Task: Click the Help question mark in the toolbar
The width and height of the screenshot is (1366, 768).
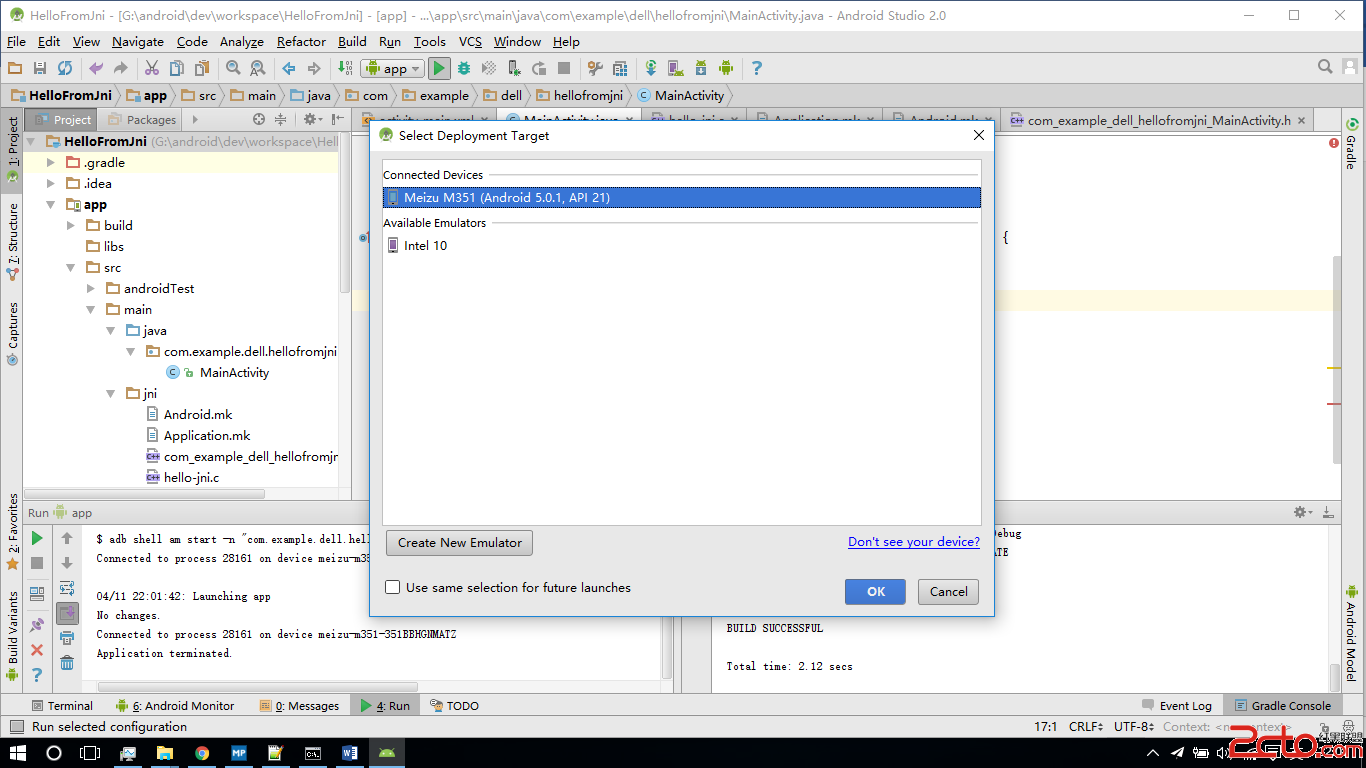Action: tap(757, 68)
